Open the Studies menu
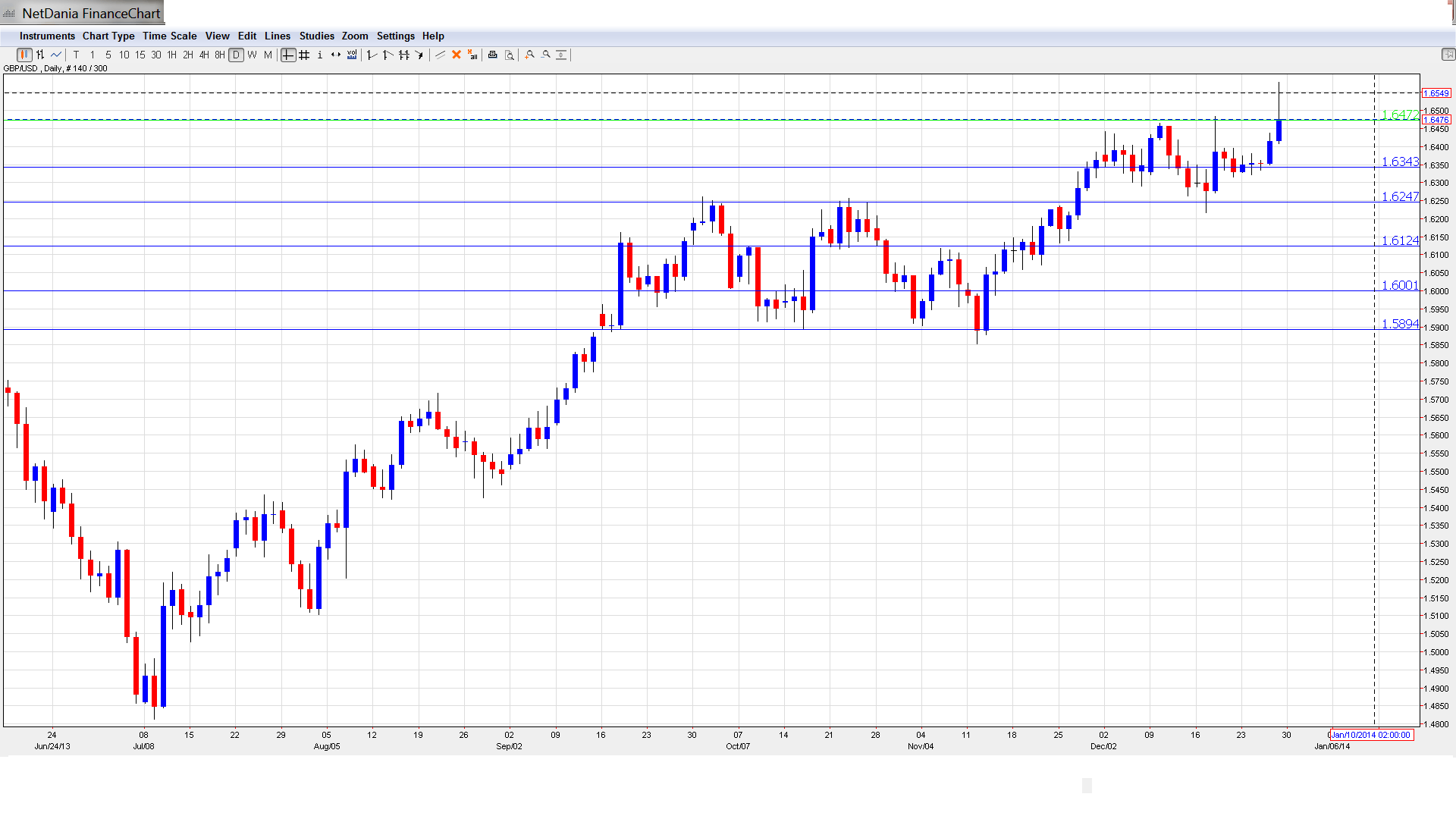The image size is (1456, 819). click(x=316, y=36)
